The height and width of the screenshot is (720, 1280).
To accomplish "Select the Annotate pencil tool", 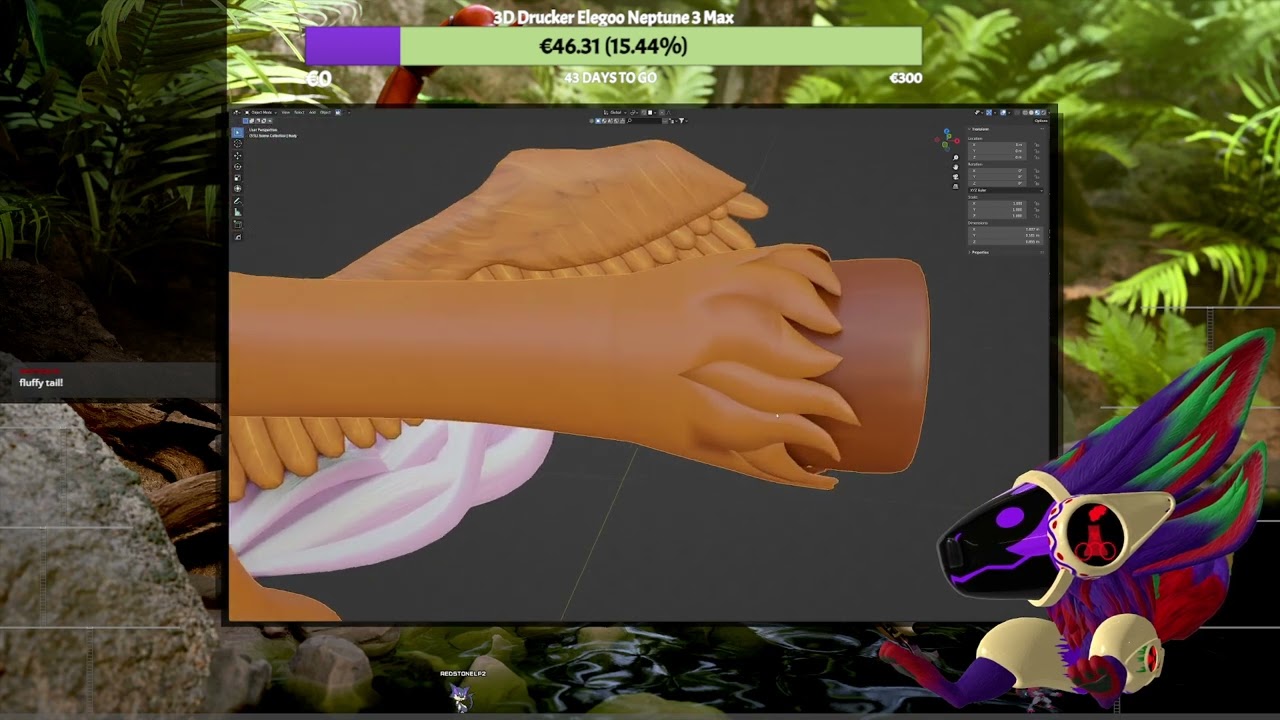I will (237, 201).
